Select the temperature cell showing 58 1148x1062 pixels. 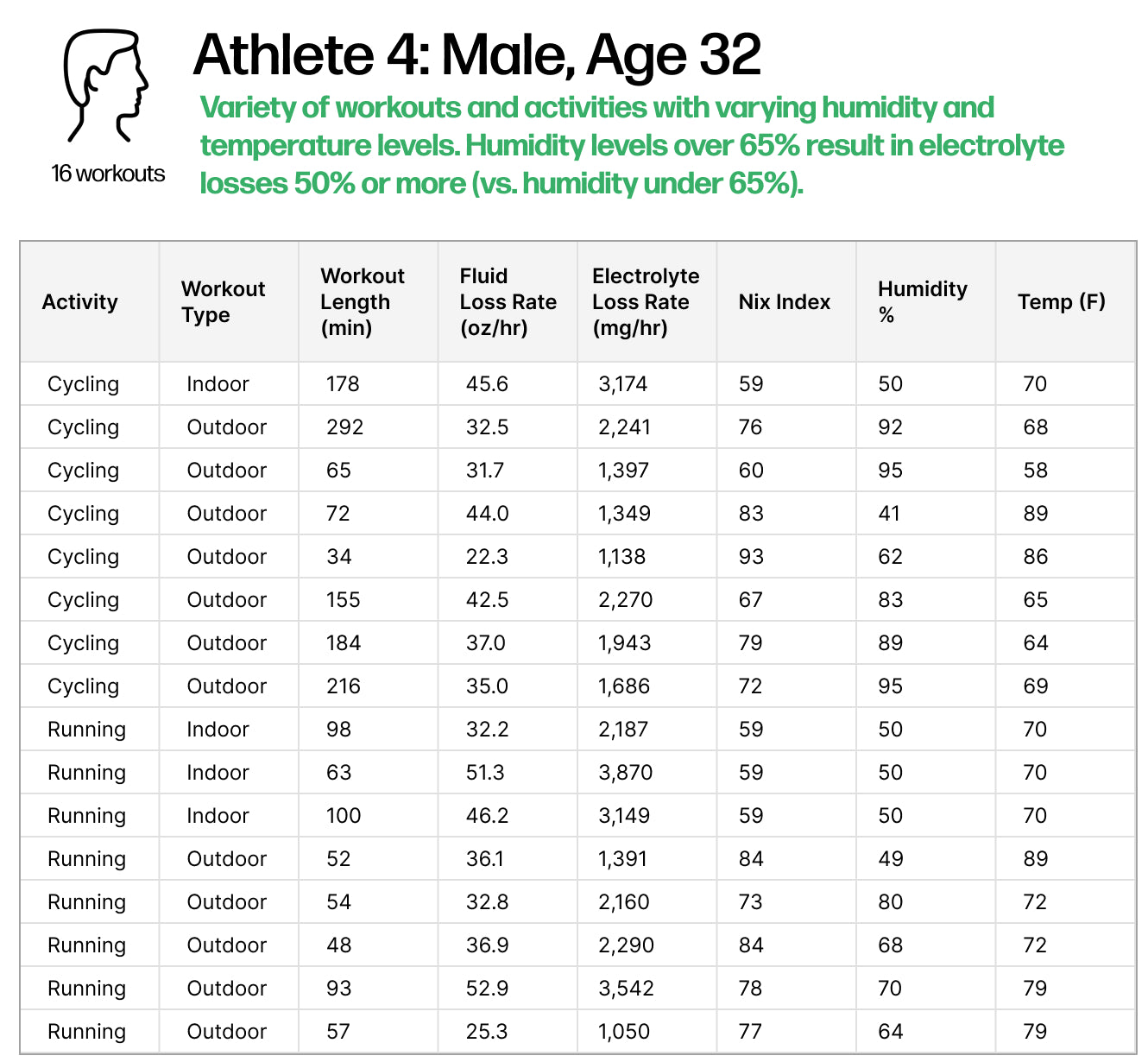(x=1035, y=471)
